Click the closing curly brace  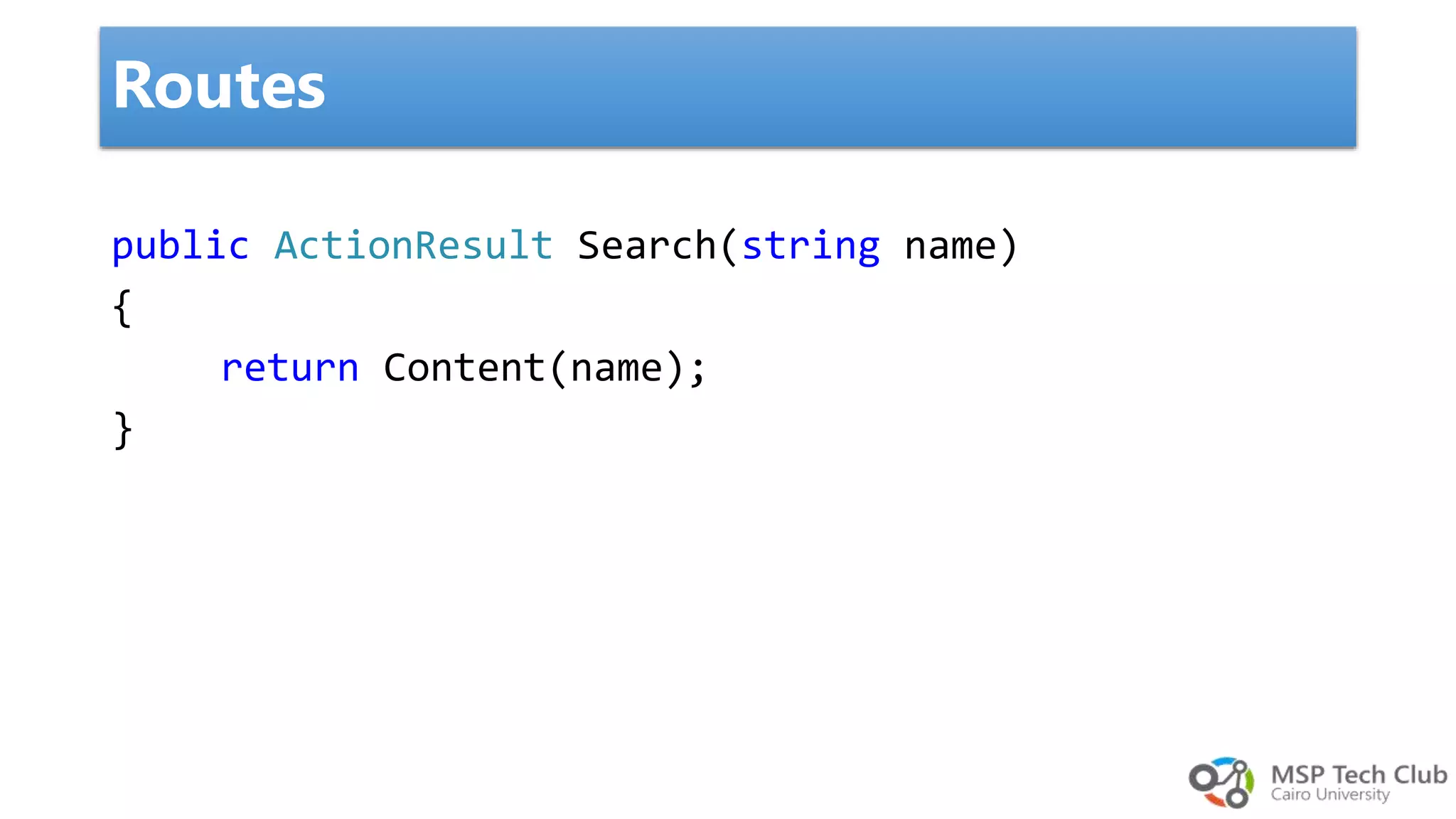click(122, 430)
